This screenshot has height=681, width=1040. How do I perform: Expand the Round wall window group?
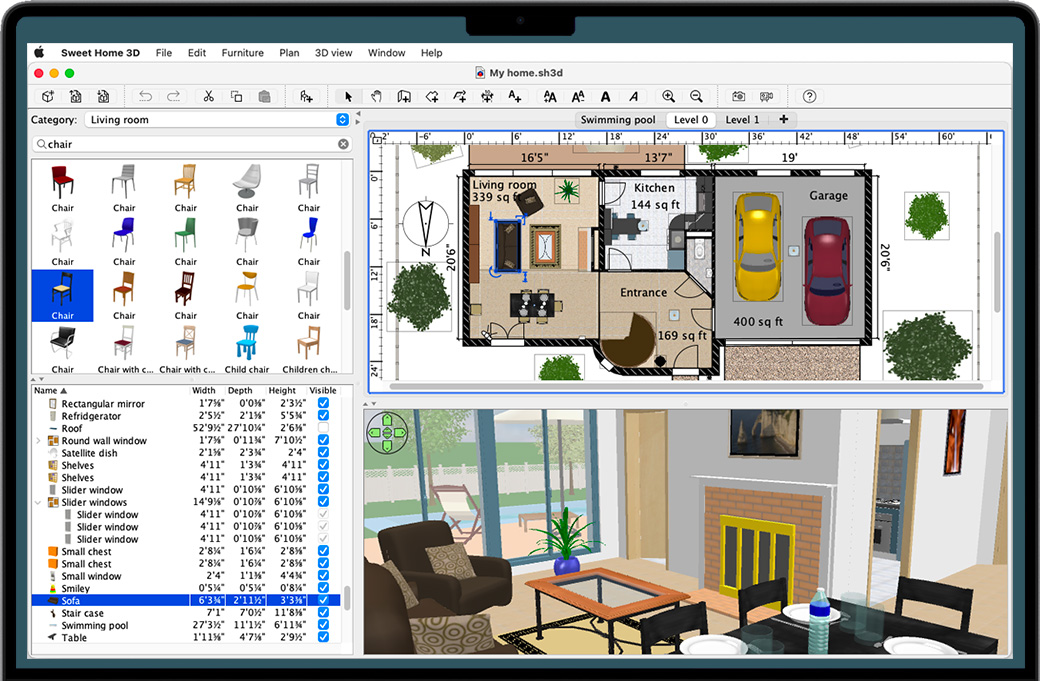(x=39, y=441)
